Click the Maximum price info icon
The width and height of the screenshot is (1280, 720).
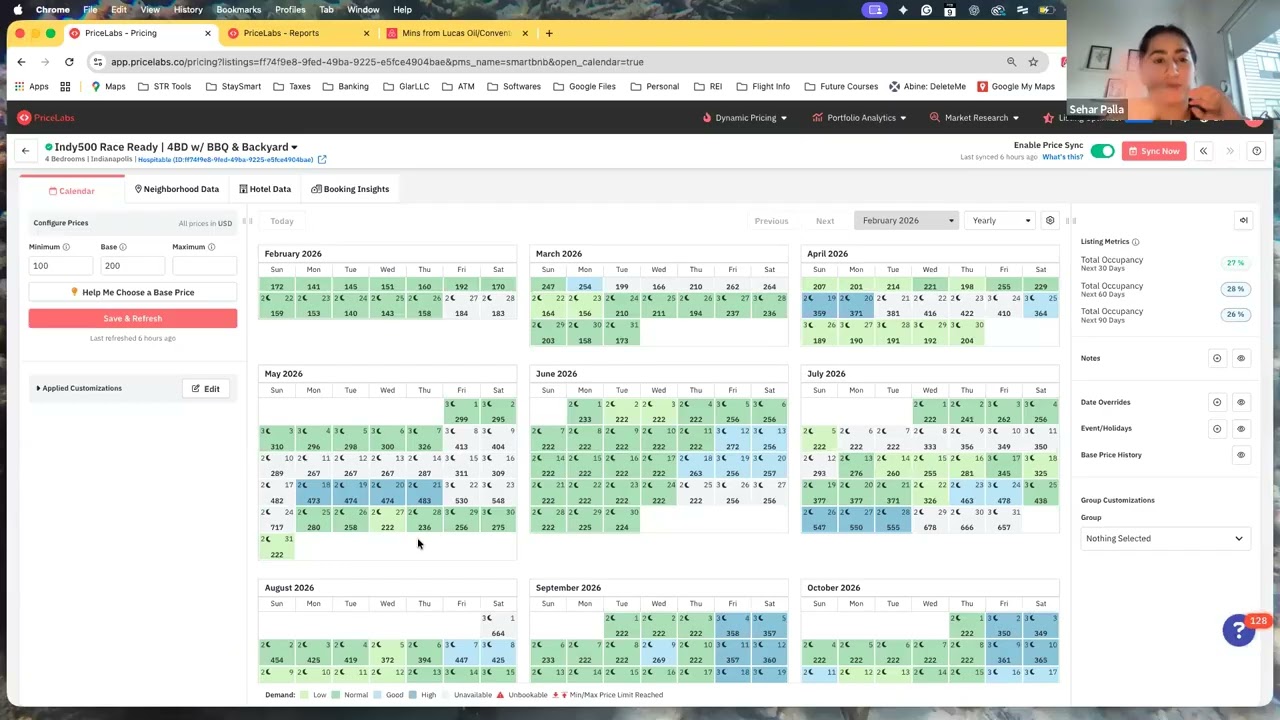pos(213,247)
